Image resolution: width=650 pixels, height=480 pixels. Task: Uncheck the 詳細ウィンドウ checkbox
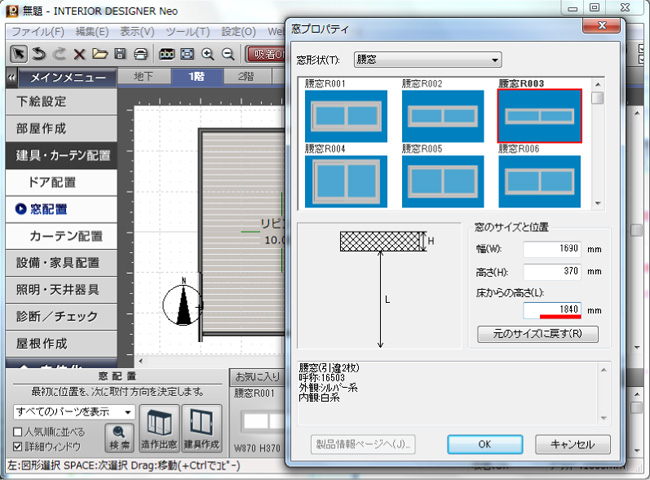20,445
